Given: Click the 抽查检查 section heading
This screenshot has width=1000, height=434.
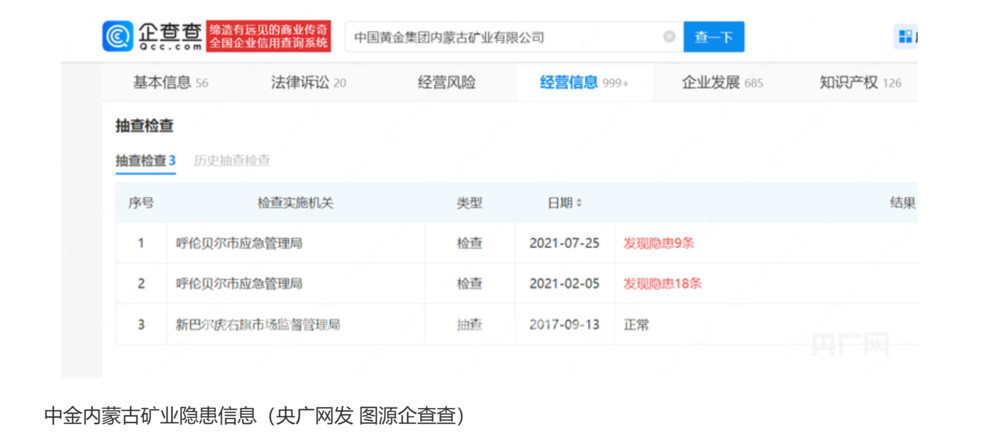Looking at the screenshot, I should point(144,126).
